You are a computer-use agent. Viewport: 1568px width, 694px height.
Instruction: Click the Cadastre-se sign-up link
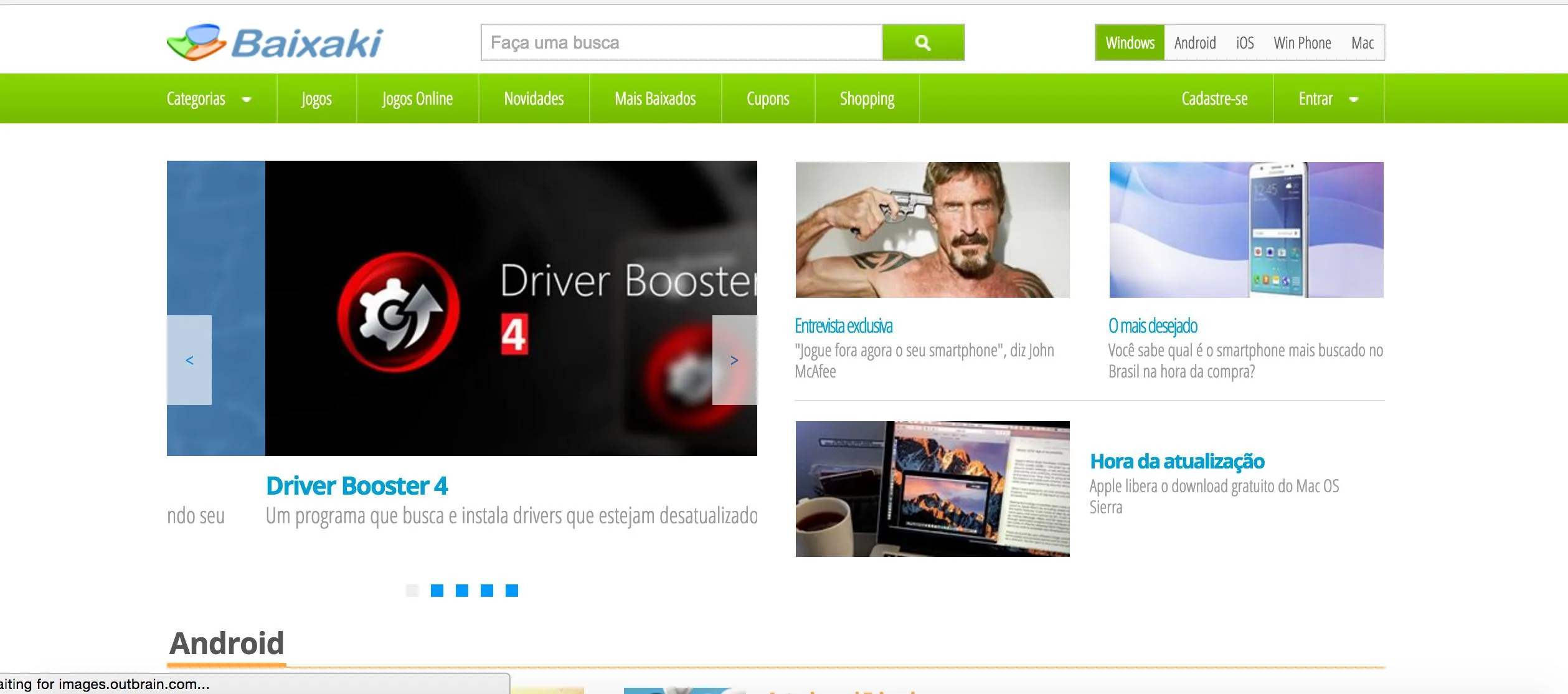coord(1214,98)
